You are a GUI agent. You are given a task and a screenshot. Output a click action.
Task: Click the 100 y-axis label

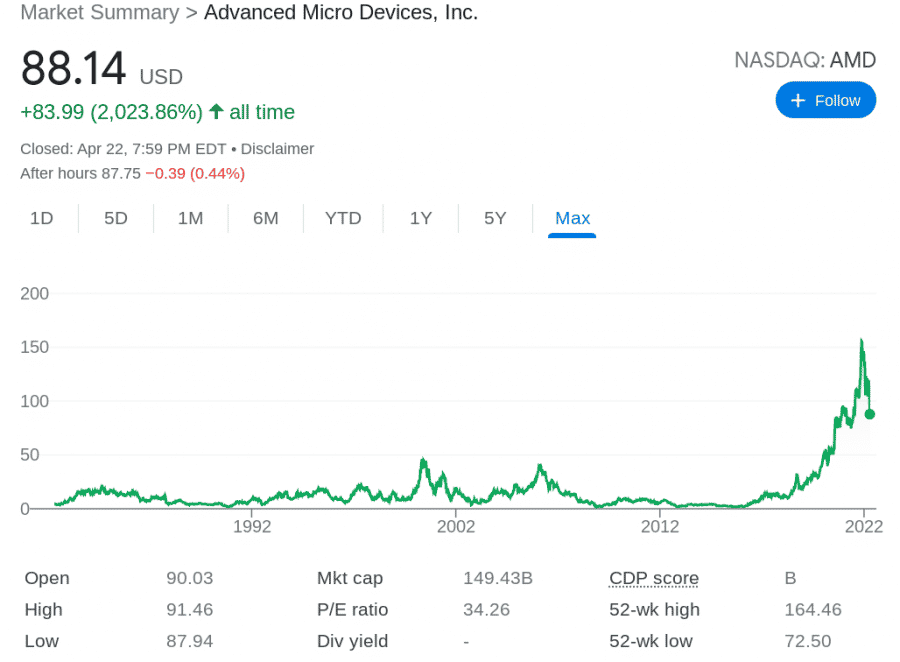pos(34,401)
